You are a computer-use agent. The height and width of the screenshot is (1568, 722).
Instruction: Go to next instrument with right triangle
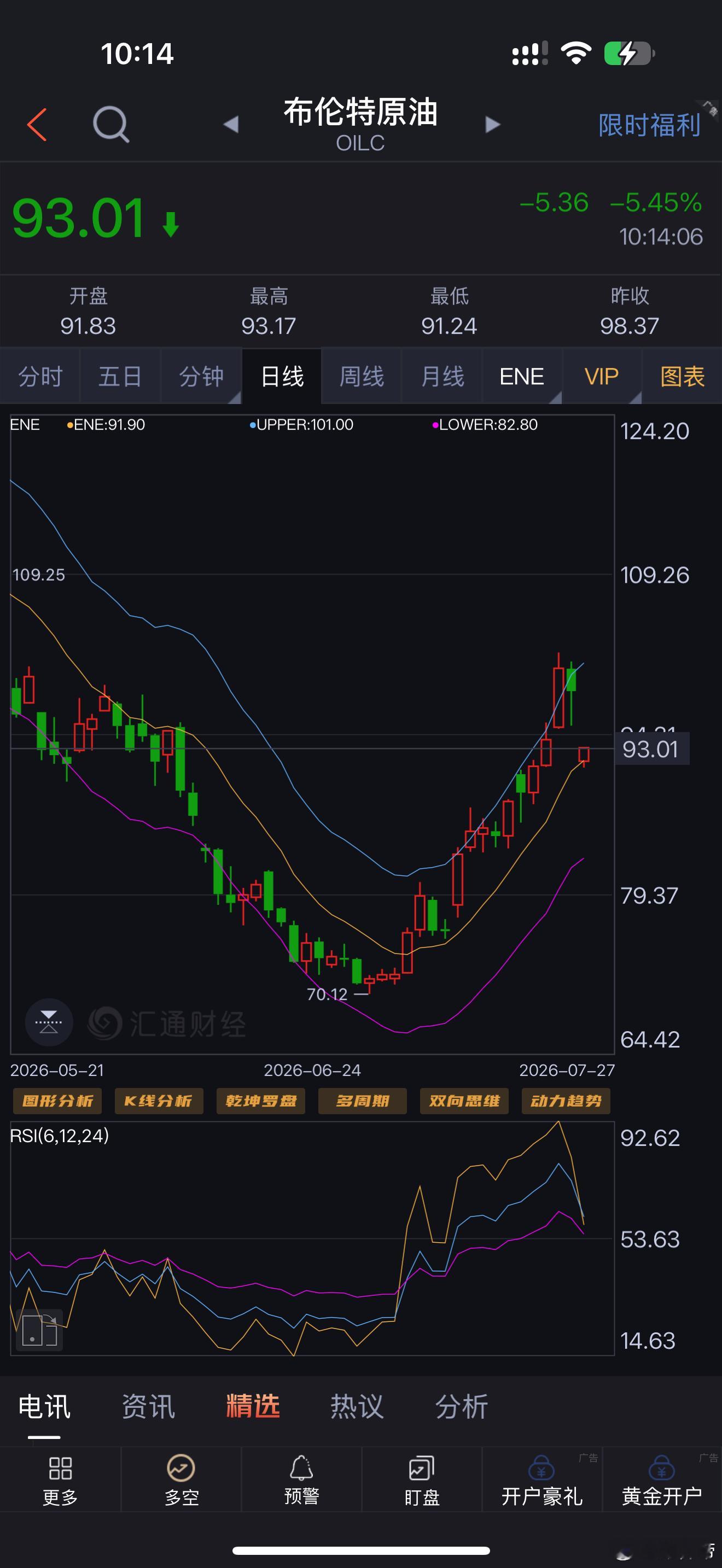[492, 125]
